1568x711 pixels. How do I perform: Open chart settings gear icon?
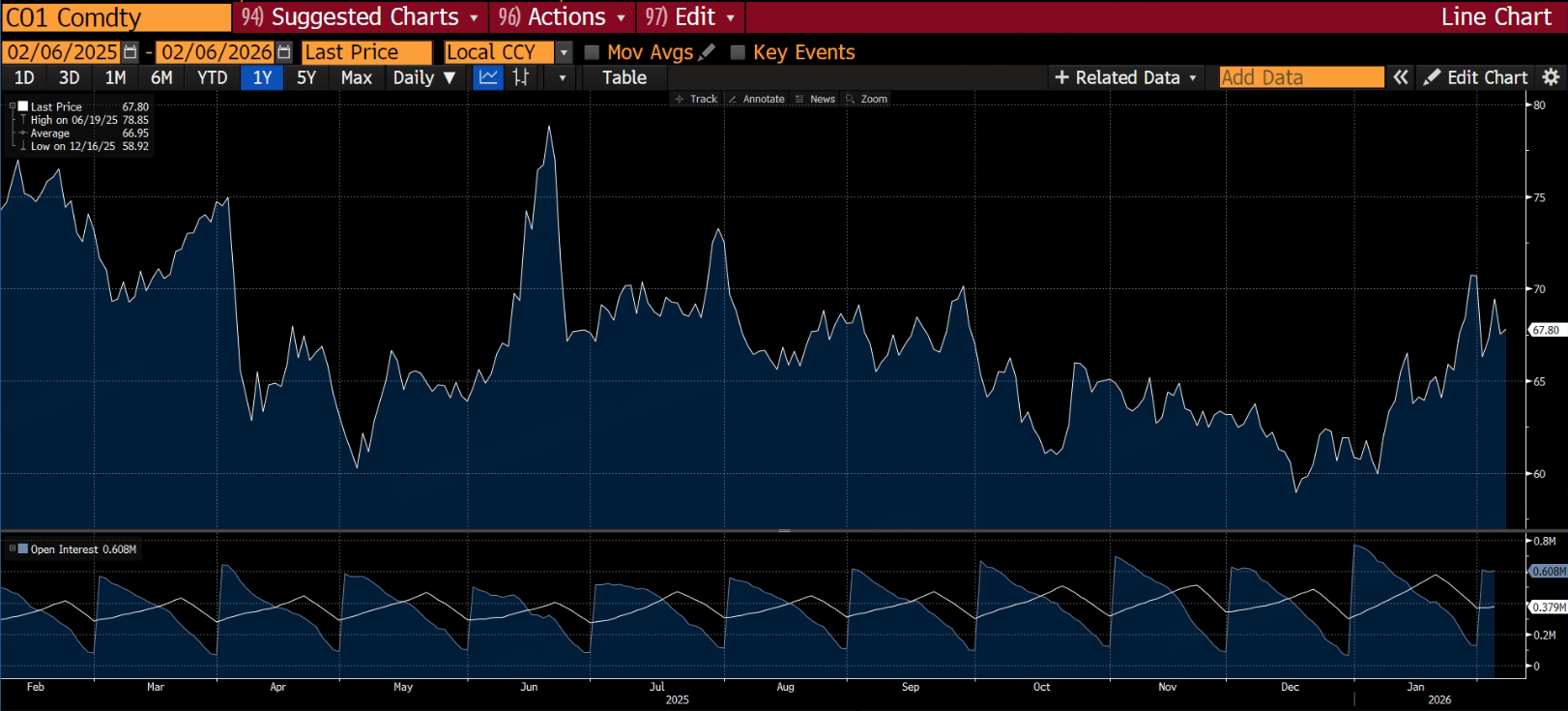click(1551, 77)
